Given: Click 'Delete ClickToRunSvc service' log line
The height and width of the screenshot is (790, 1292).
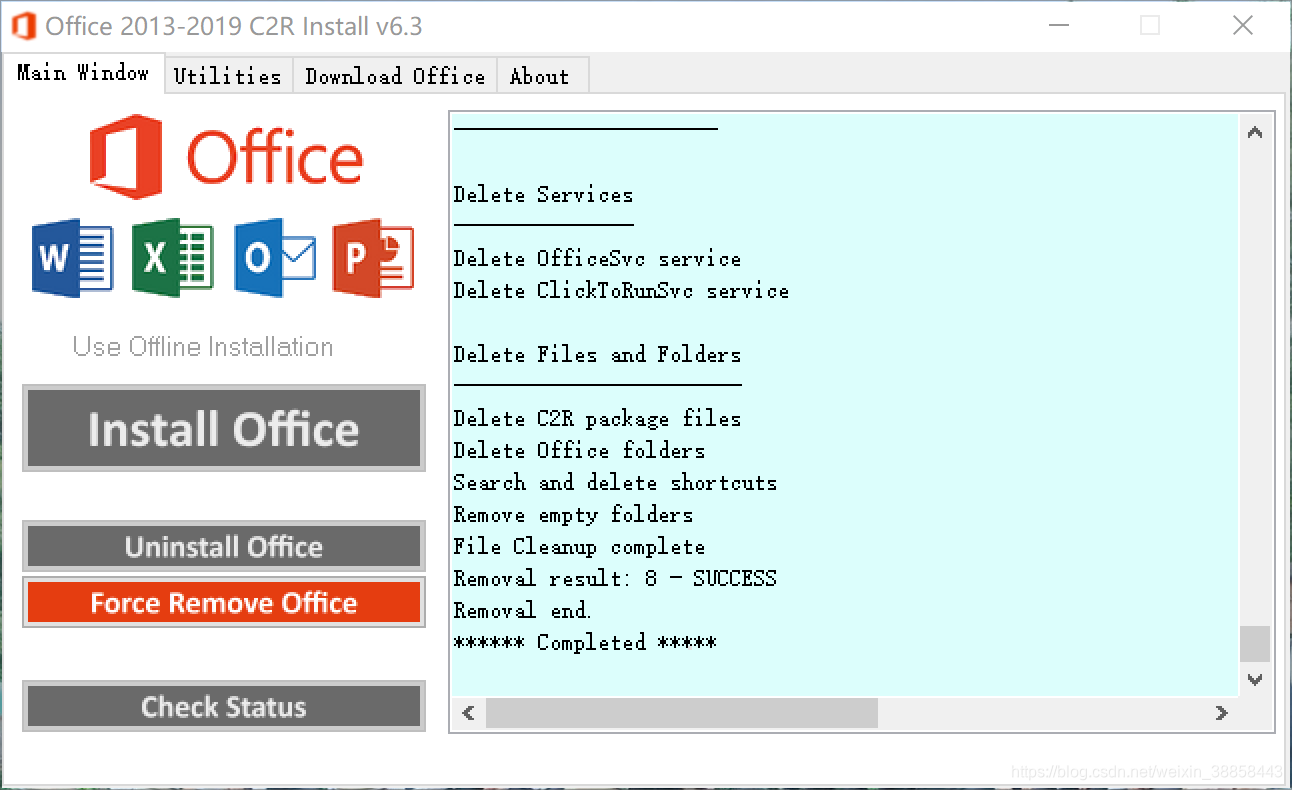Looking at the screenshot, I should click(x=621, y=290).
